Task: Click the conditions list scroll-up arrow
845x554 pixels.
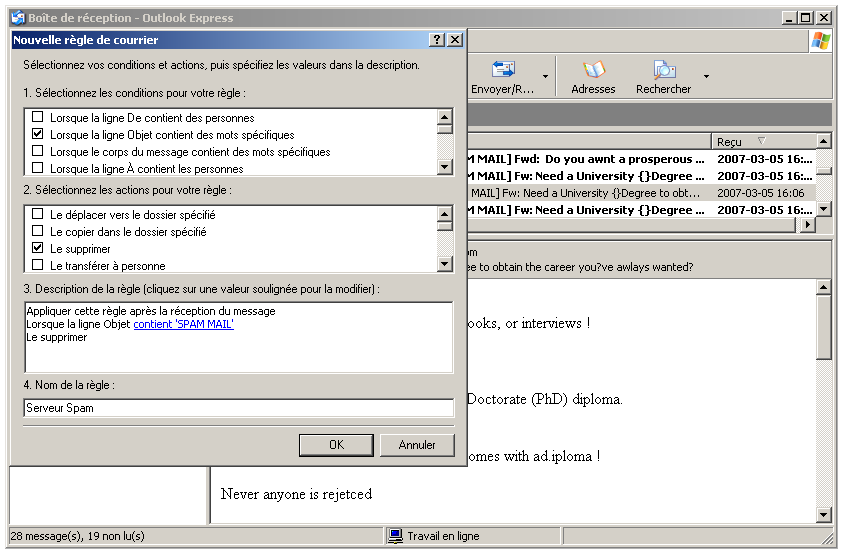Action: coord(445,116)
